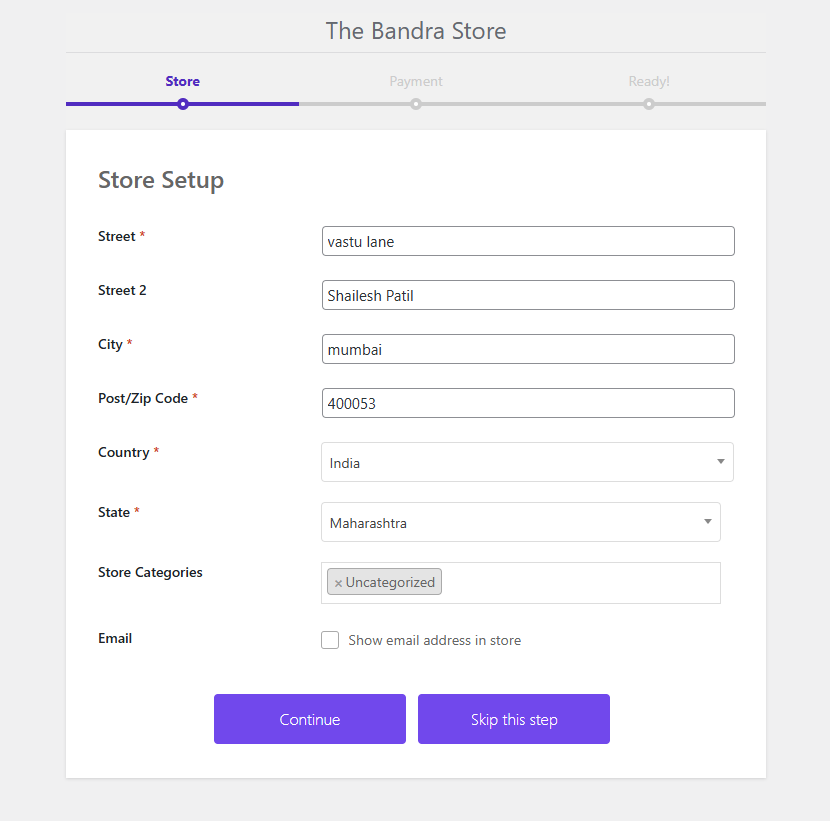Switch to the Ready! step
The width and height of the screenshot is (830, 821).
pyautogui.click(x=648, y=81)
